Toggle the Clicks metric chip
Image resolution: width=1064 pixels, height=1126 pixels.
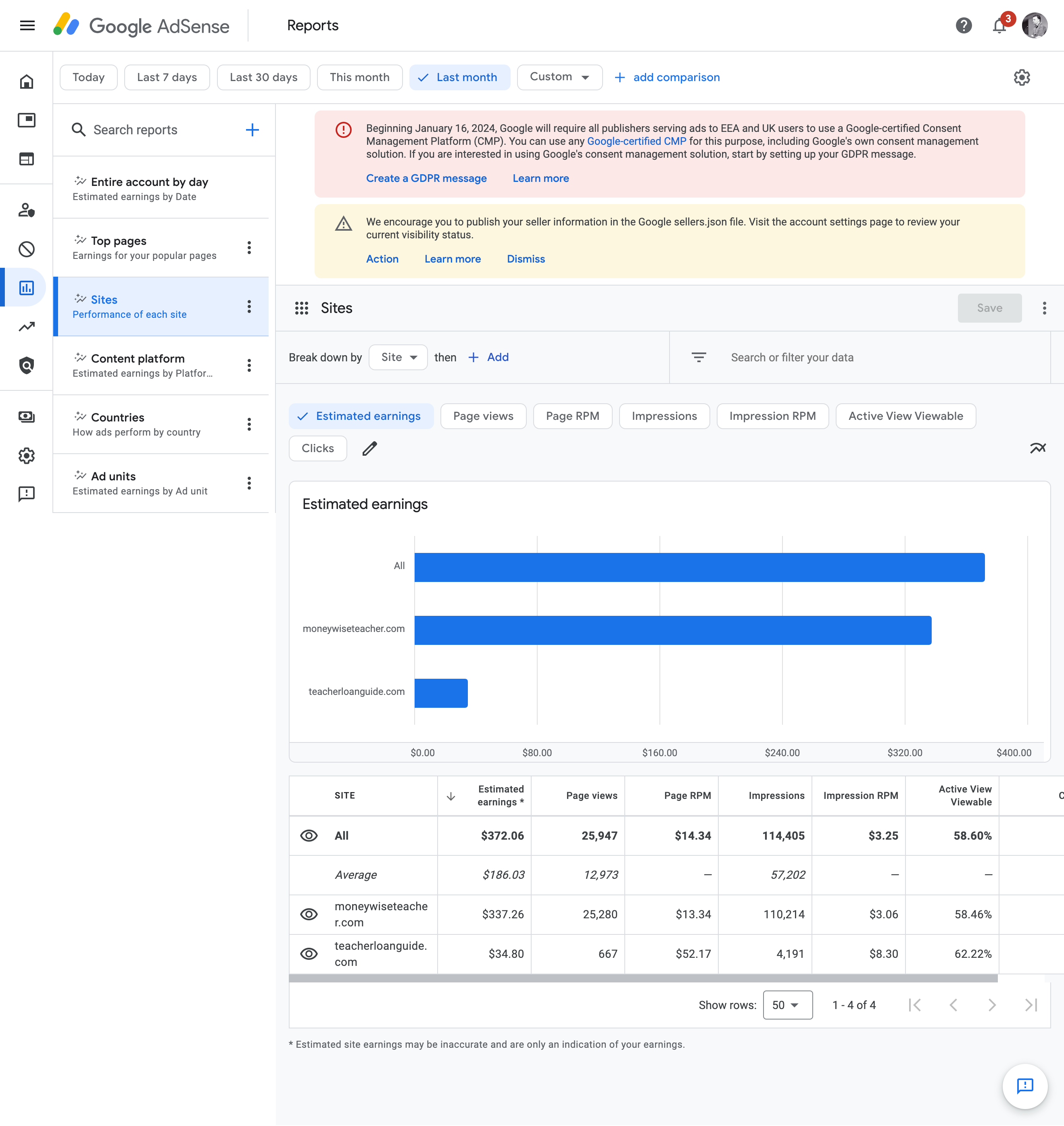pos(317,448)
